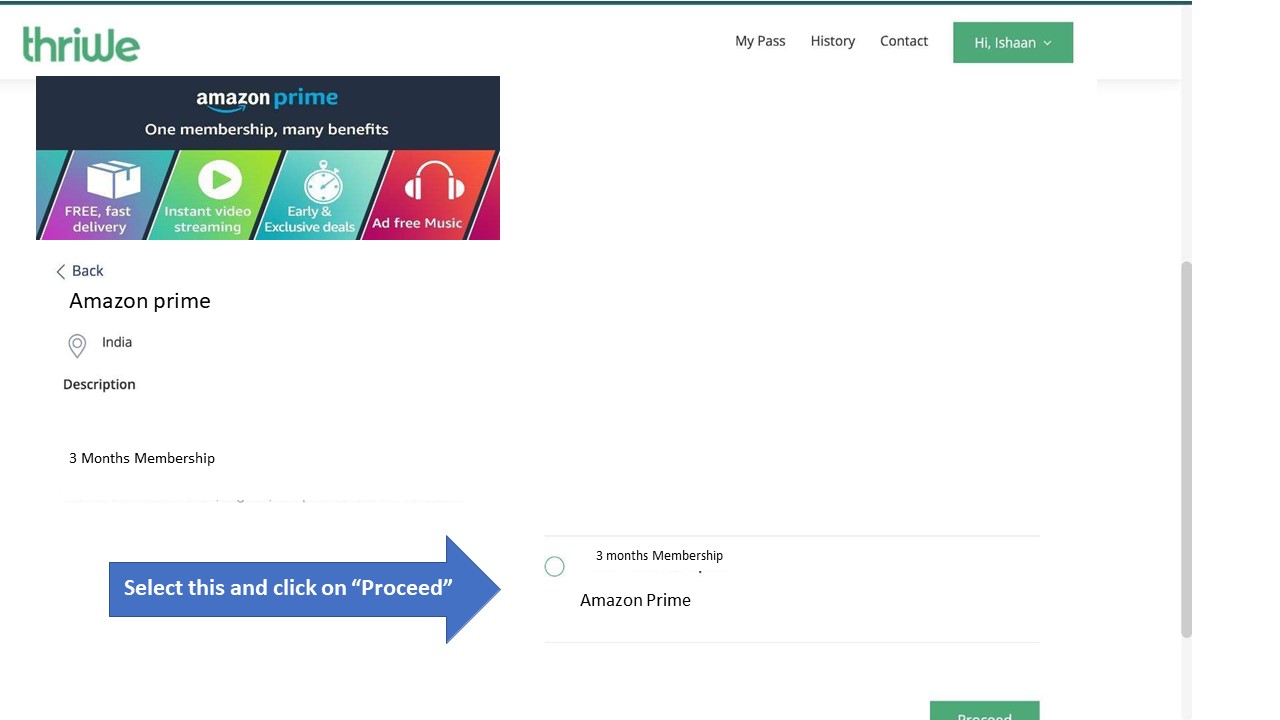
Task: Expand the Hi, Ishaan account dropdown
Action: [1012, 43]
